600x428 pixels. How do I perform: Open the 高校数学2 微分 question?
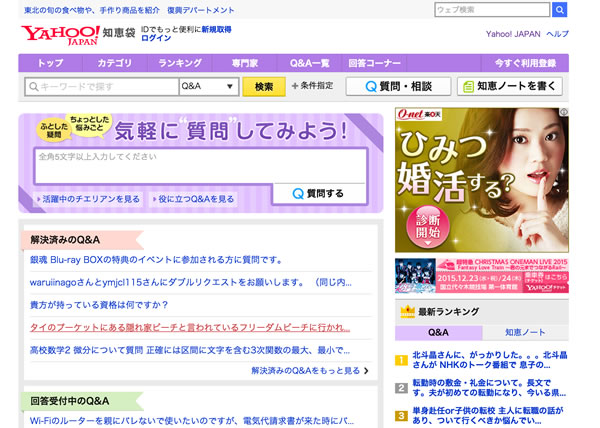tap(190, 350)
